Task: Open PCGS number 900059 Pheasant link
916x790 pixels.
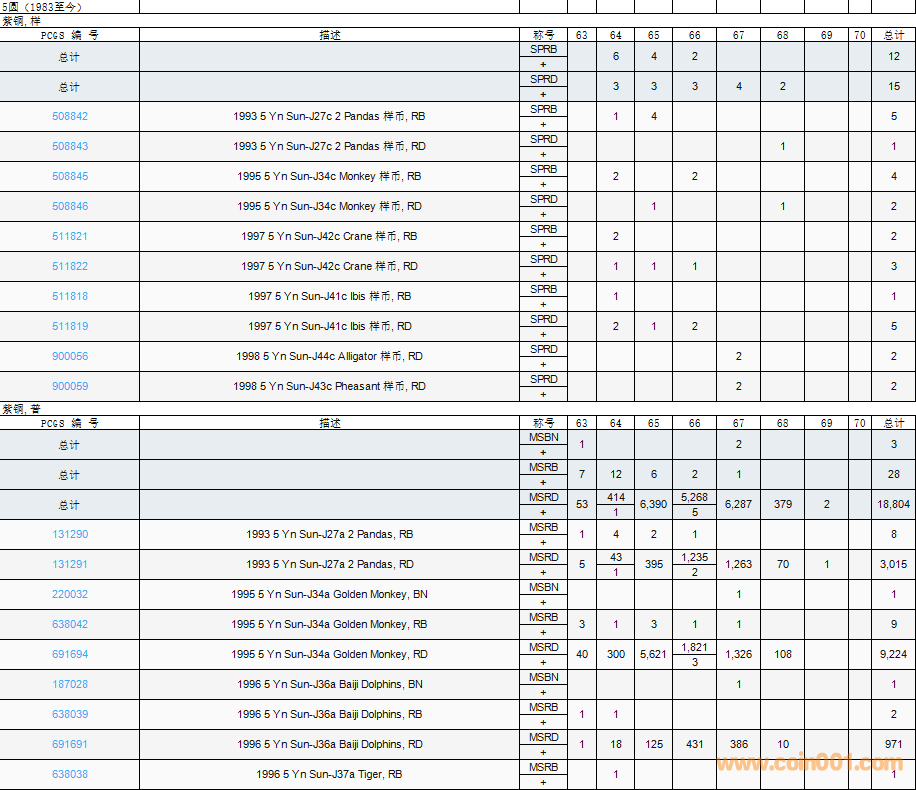Action: tap(70, 387)
